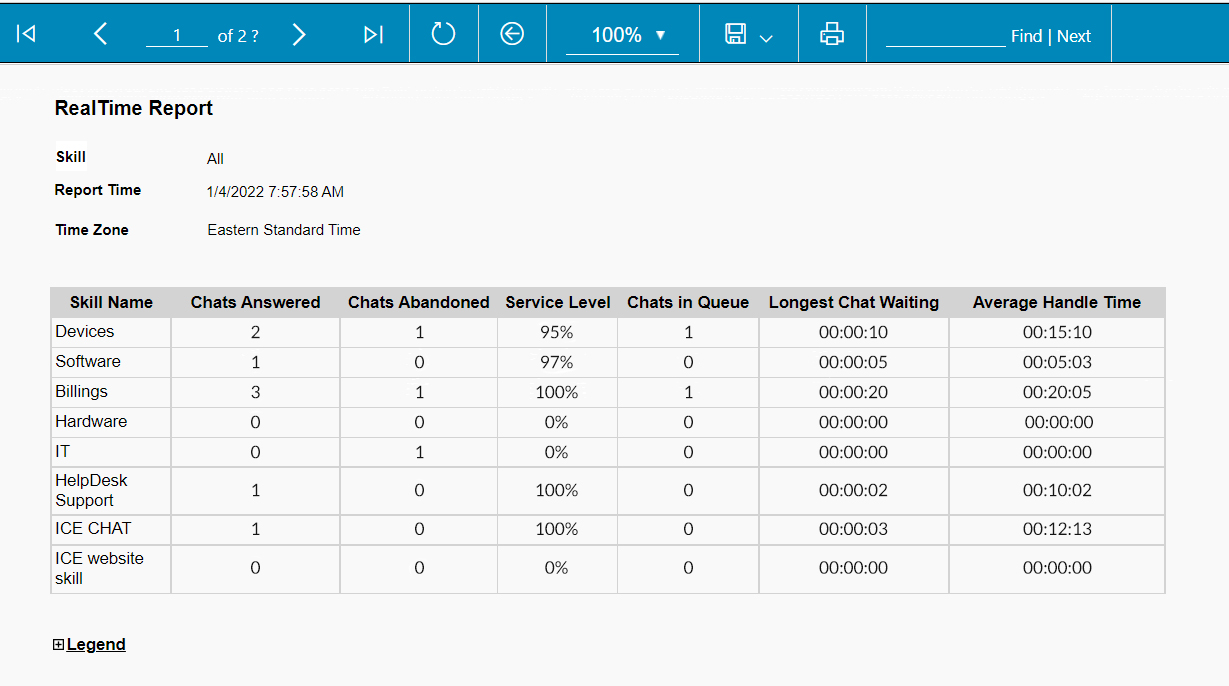Expand the Legend section plus icon
Viewport: 1229px width, 686px height.
[58, 645]
